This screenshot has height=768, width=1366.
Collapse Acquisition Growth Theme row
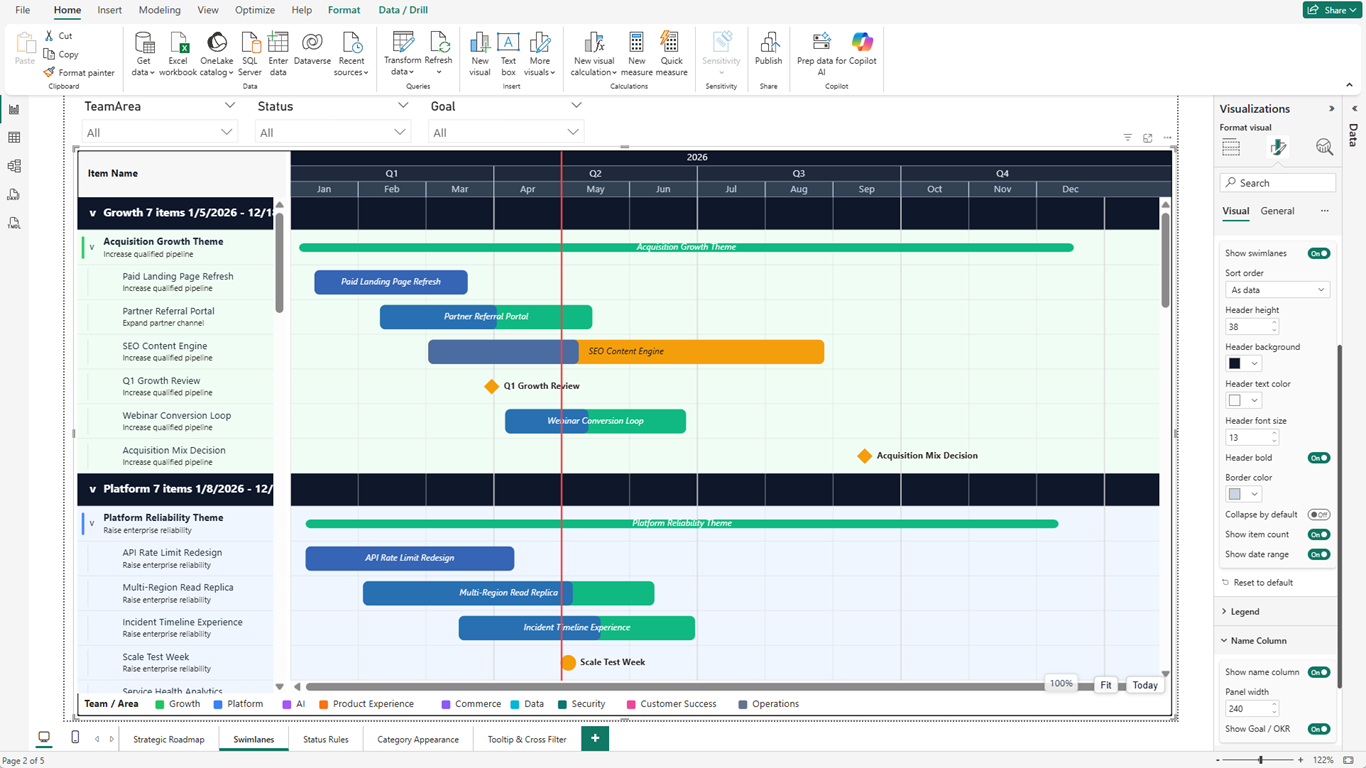tap(92, 246)
